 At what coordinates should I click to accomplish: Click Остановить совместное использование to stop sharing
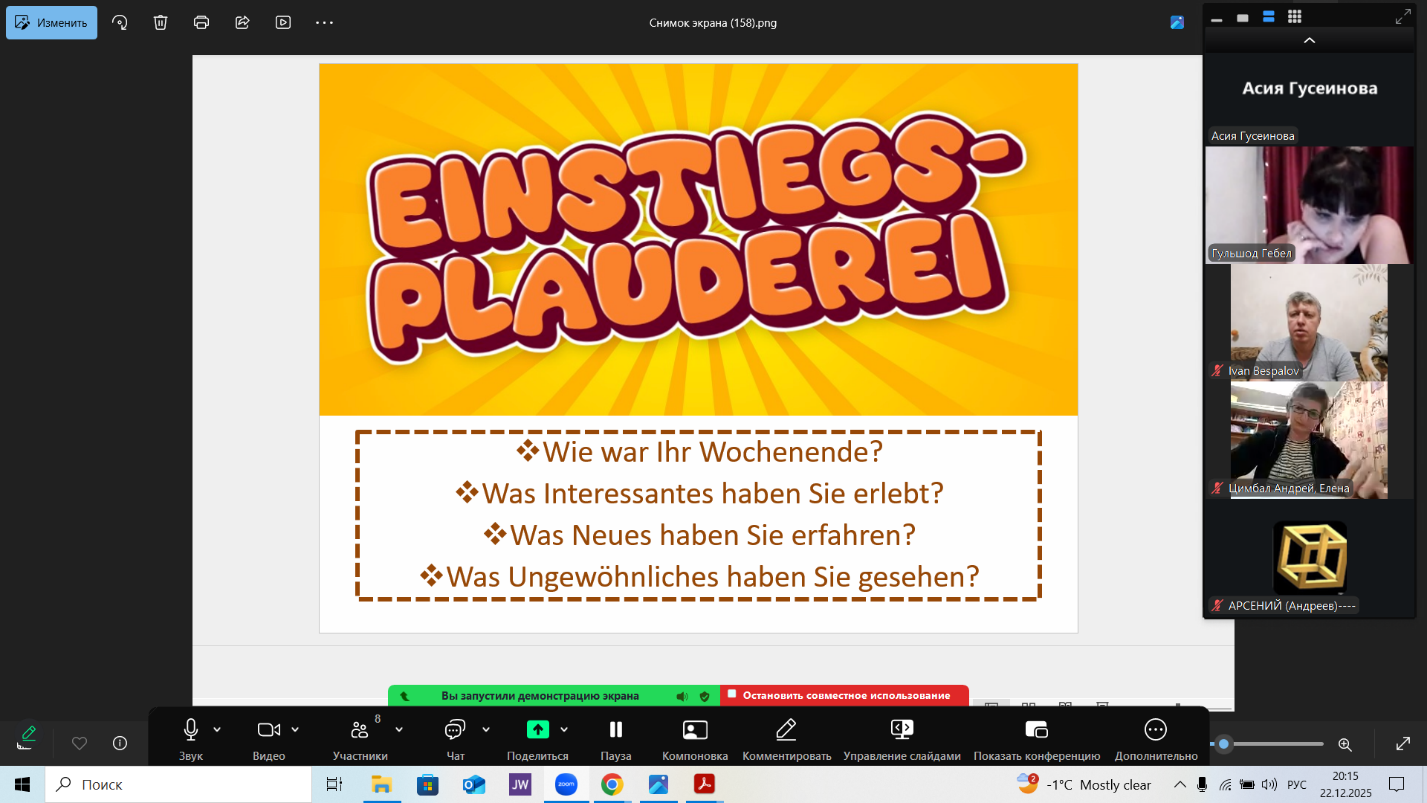(845, 695)
